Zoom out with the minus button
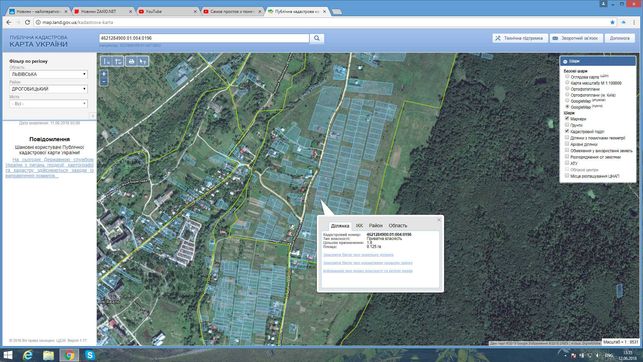643x362 pixels. [104, 82]
